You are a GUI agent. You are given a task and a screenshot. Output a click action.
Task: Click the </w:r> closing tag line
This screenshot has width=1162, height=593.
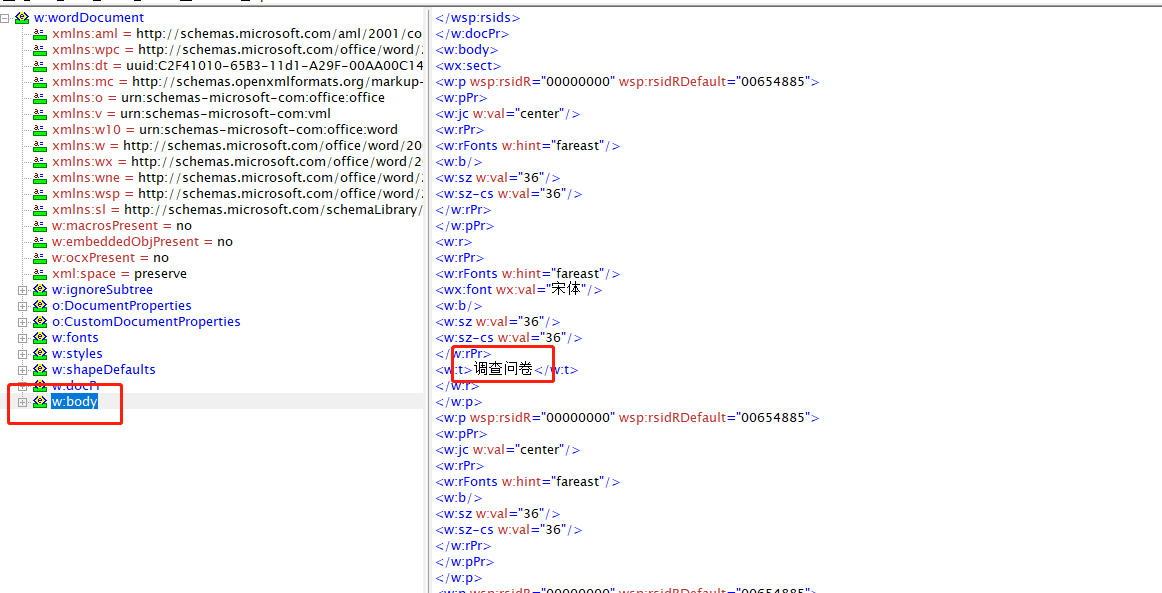point(457,386)
